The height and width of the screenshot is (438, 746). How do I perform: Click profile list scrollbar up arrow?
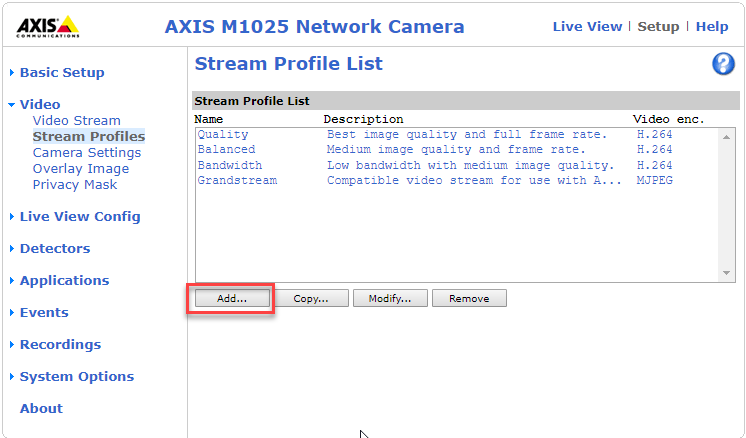pyautogui.click(x=726, y=137)
